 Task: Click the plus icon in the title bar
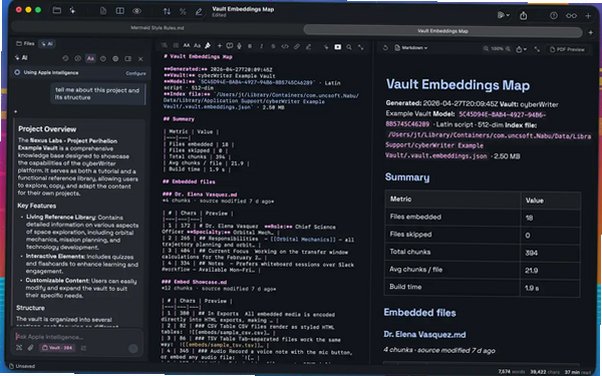tap(588, 16)
